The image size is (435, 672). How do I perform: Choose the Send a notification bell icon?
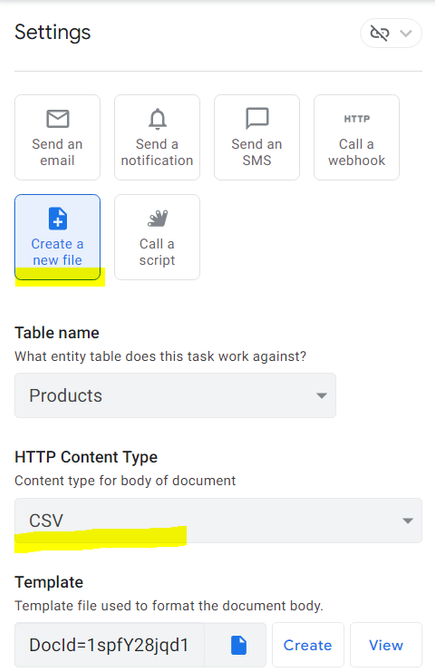pos(157,119)
